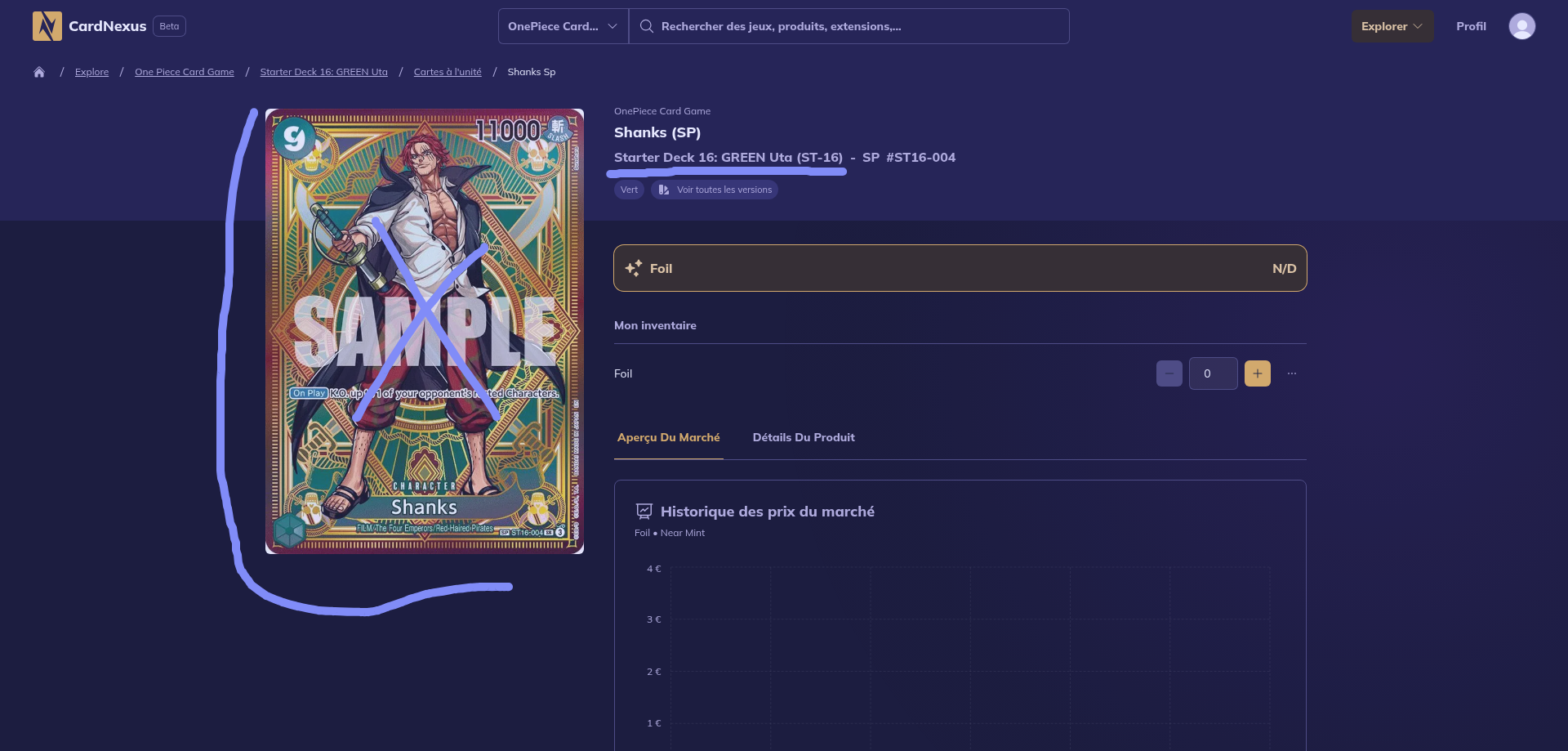This screenshot has width=1568, height=751.
Task: Click the Foil quantity input field
Action: [x=1213, y=373]
